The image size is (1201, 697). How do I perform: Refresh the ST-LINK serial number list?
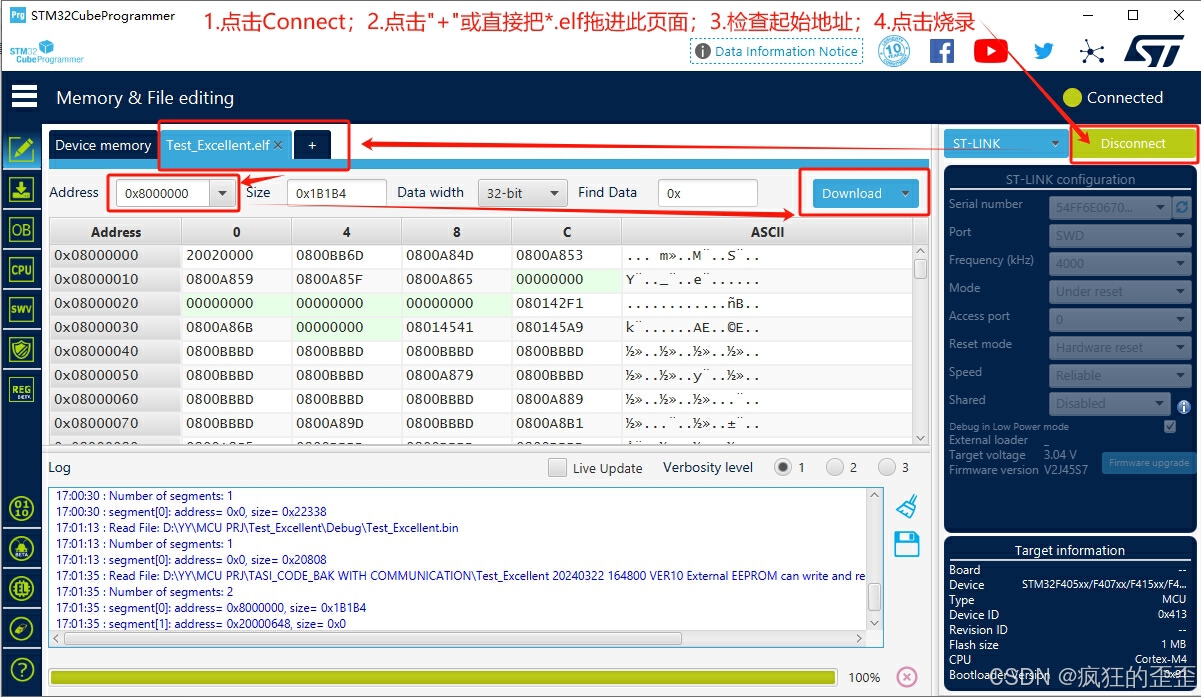(x=1182, y=207)
